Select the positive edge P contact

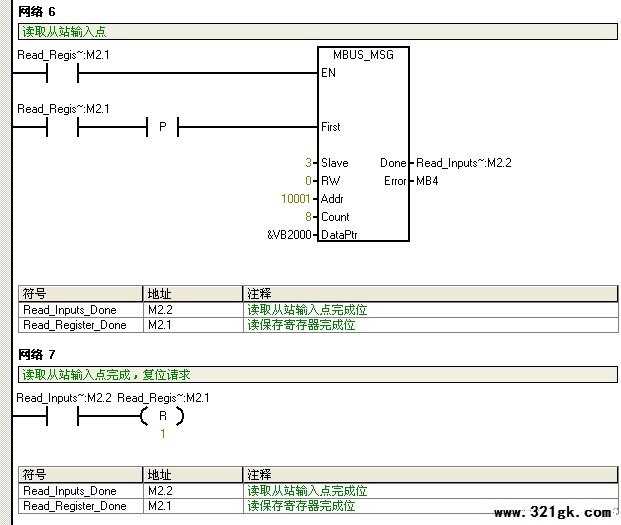(x=162, y=127)
